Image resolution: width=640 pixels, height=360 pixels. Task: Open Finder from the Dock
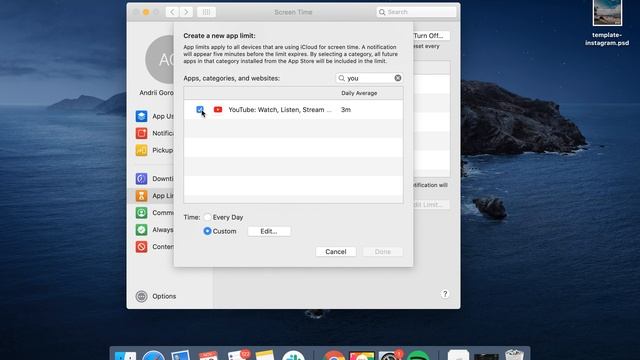125,355
